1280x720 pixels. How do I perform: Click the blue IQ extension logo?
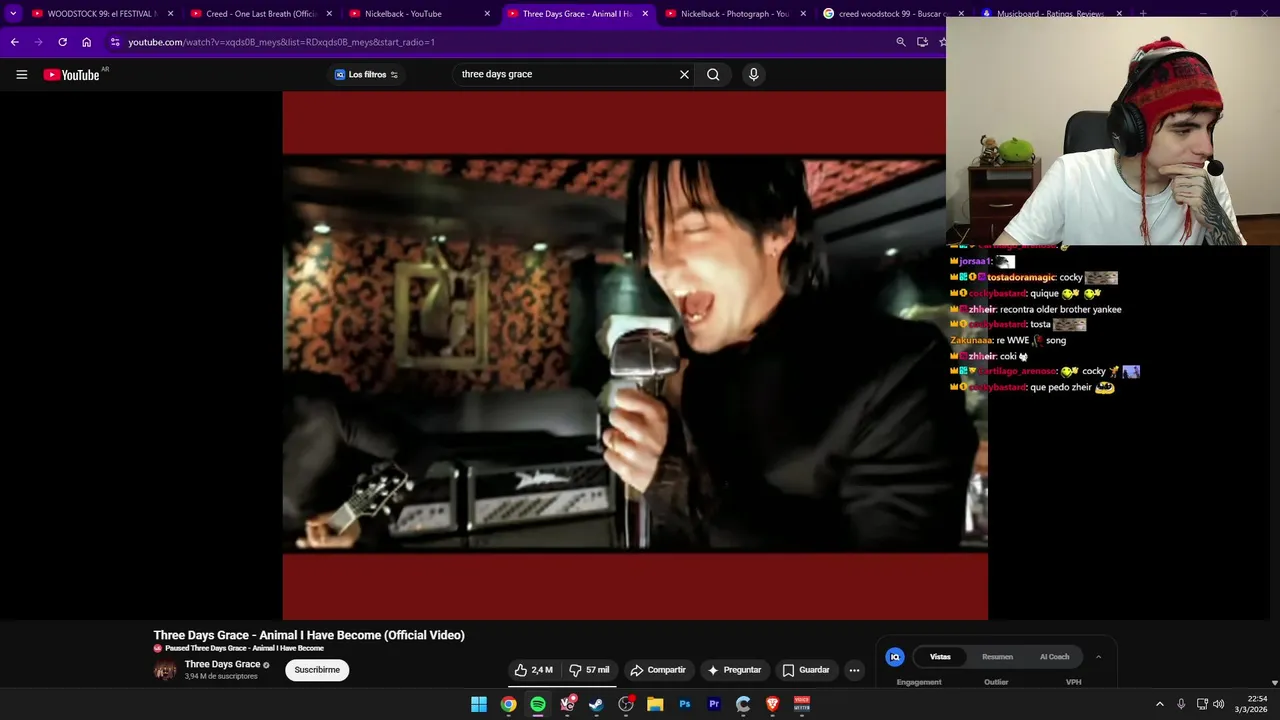[x=895, y=657]
